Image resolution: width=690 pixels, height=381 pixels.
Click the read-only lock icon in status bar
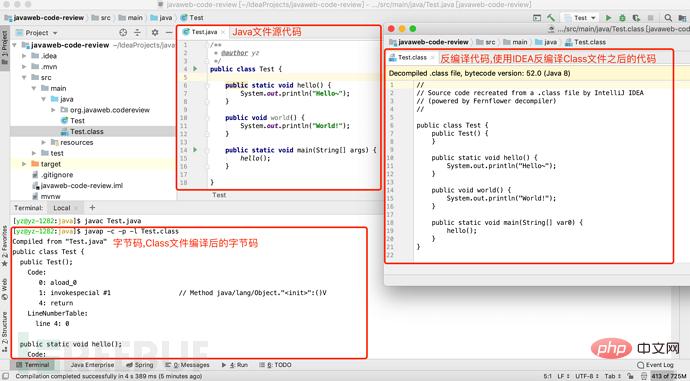[631, 376]
